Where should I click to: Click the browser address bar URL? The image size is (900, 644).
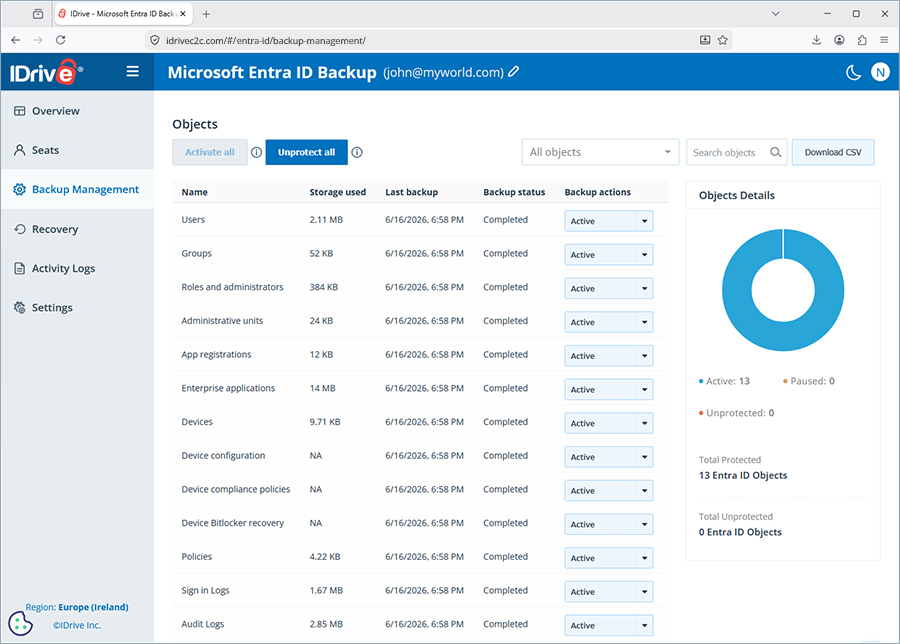tap(266, 40)
